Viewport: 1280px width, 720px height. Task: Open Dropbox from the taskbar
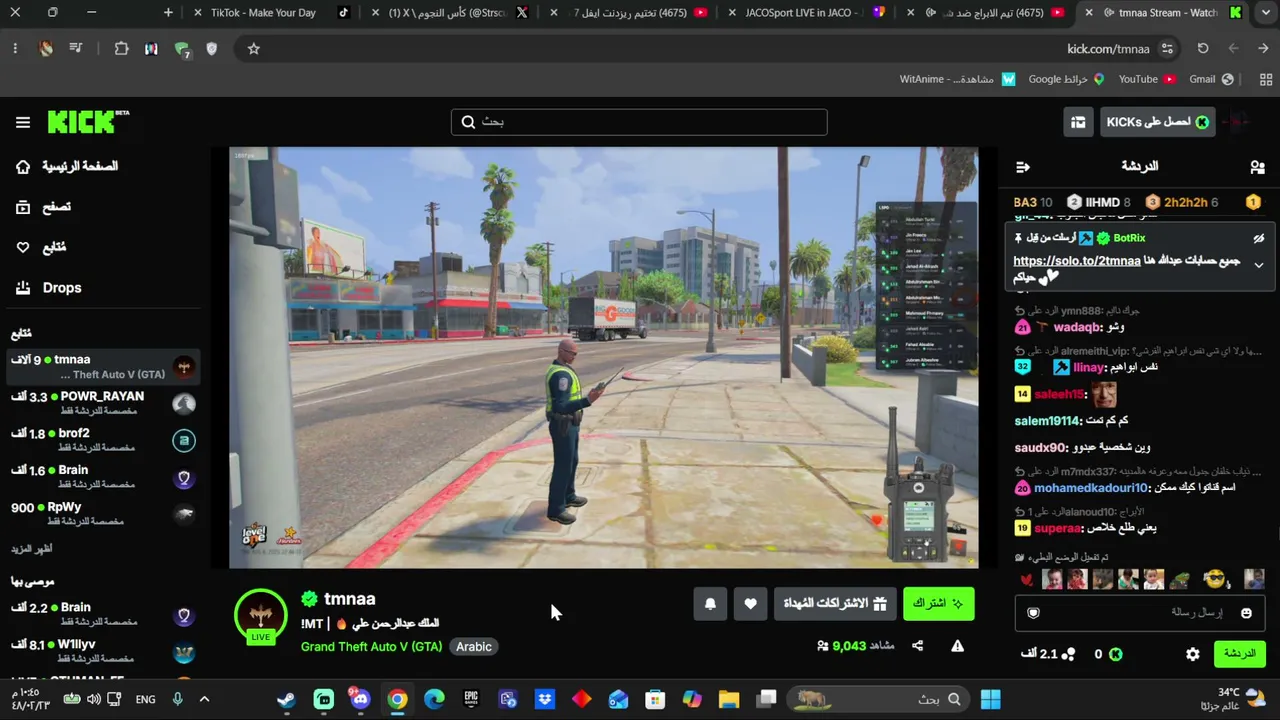(x=545, y=699)
